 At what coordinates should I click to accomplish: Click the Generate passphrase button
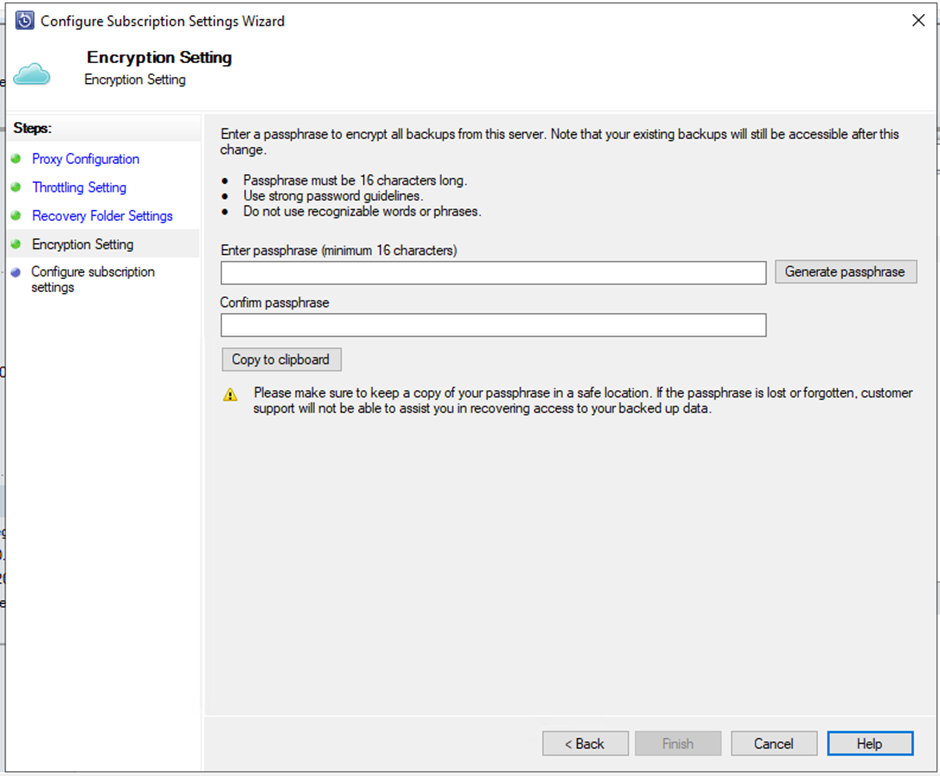point(846,271)
